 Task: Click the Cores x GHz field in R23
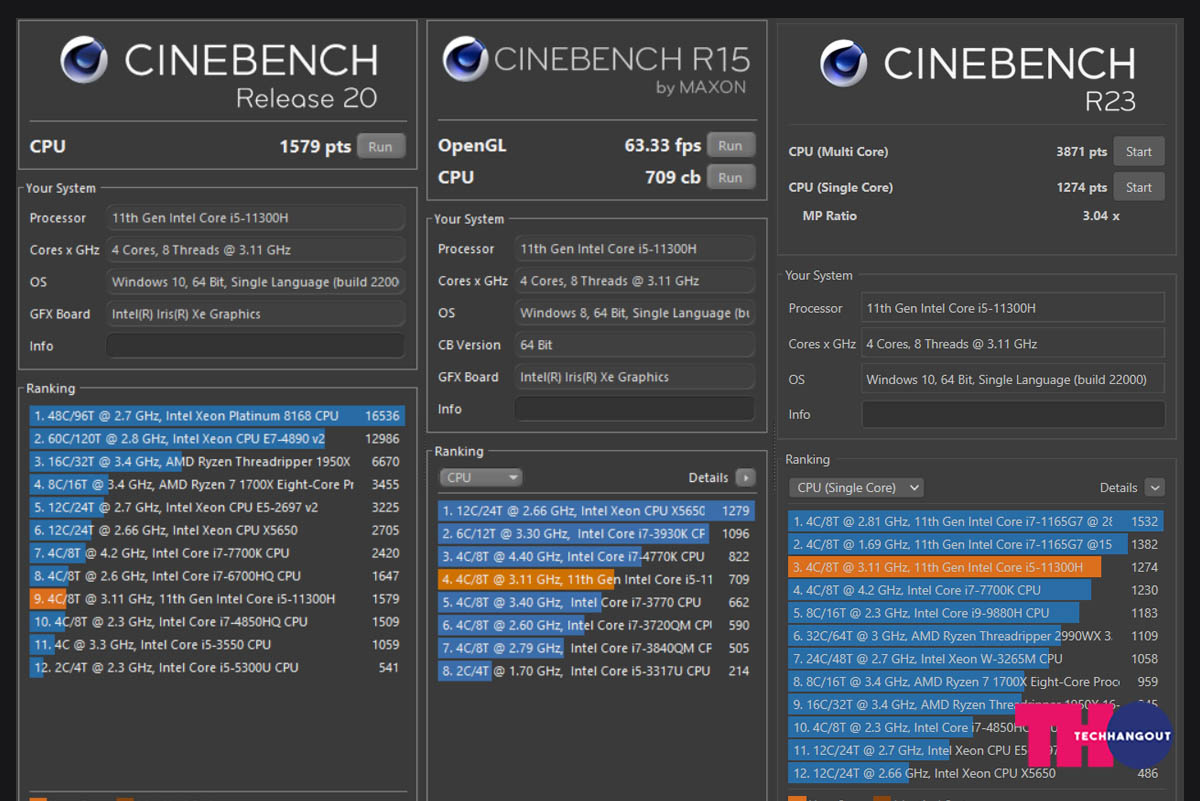[x=1013, y=343]
